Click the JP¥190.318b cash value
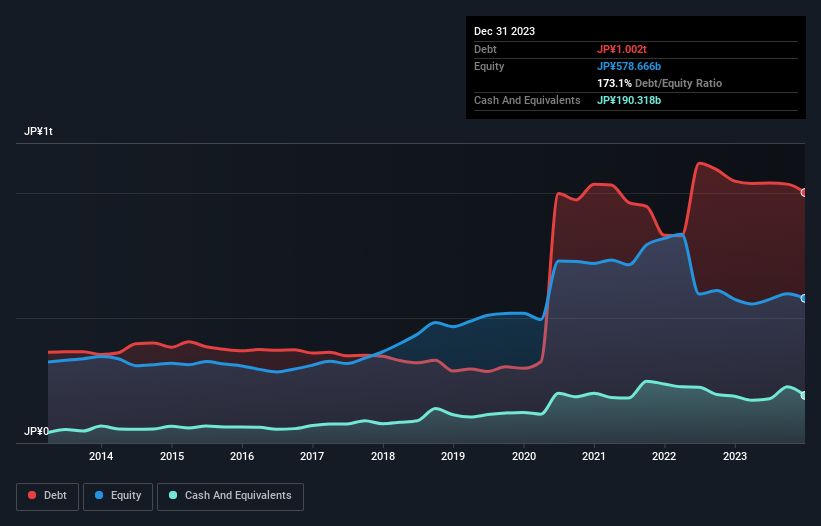This screenshot has width=821, height=526. 629,100
